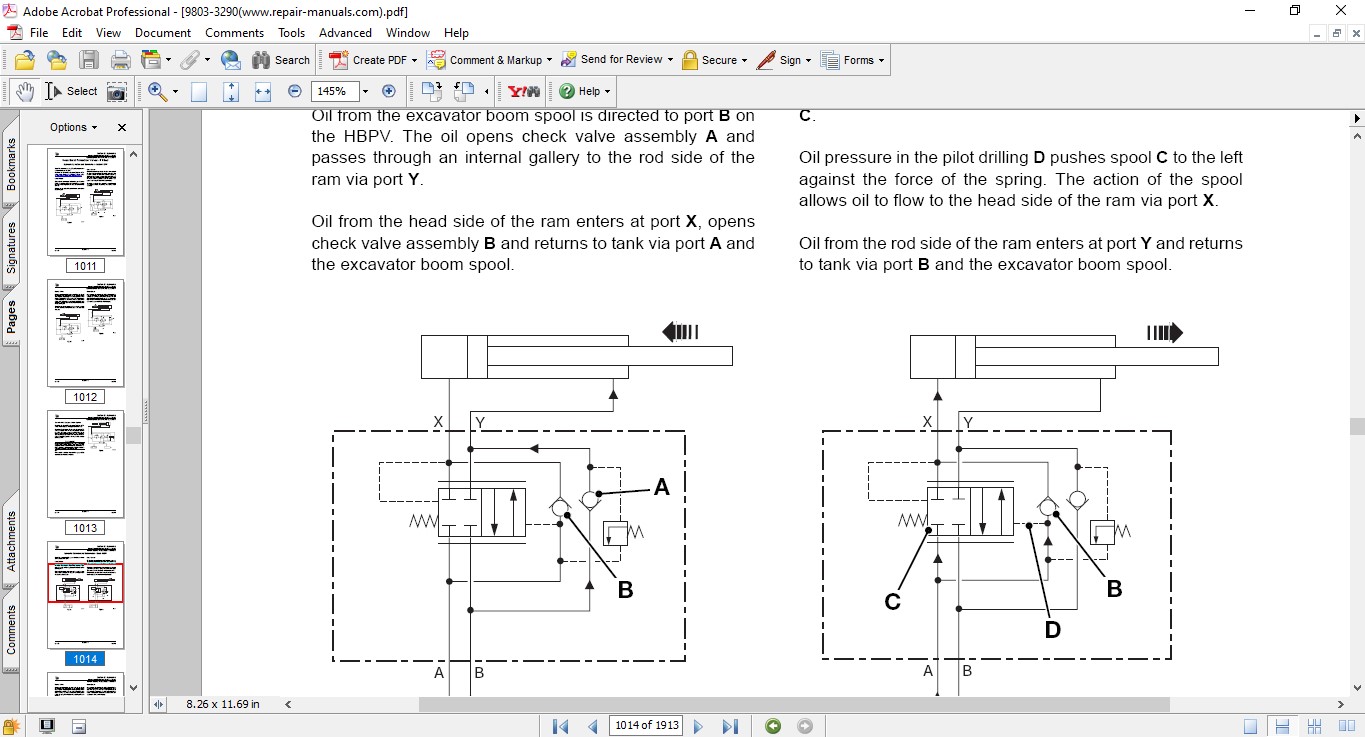The height and width of the screenshot is (737, 1365).
Task: Open the Options menu in Pages panel
Action: pyautogui.click(x=74, y=127)
